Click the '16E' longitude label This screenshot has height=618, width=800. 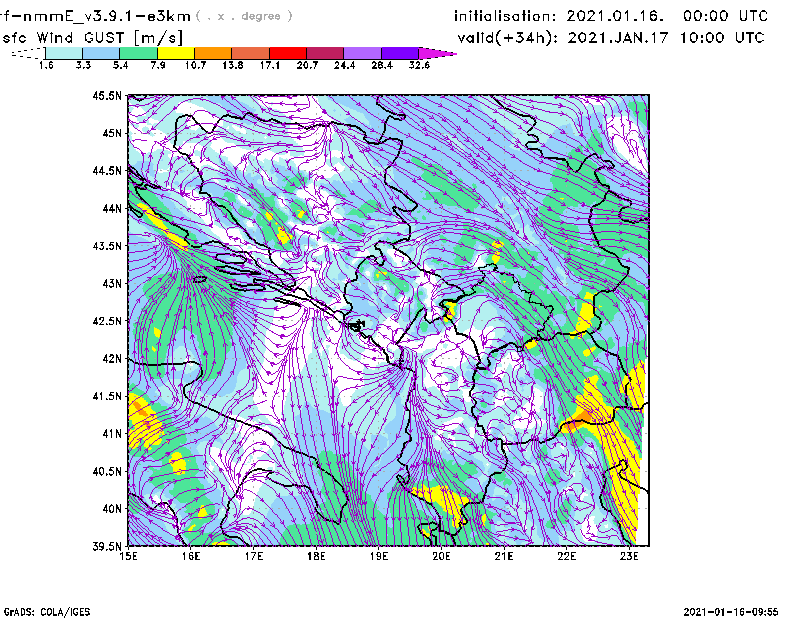[191, 556]
